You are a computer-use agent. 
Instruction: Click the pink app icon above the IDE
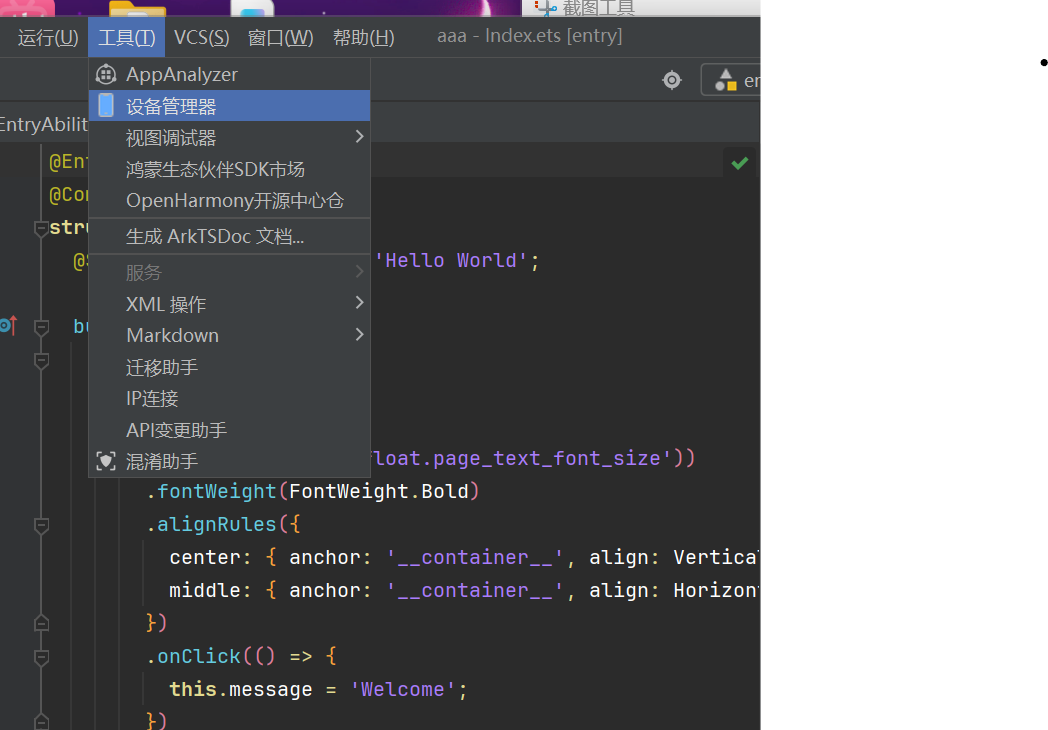coord(27,8)
